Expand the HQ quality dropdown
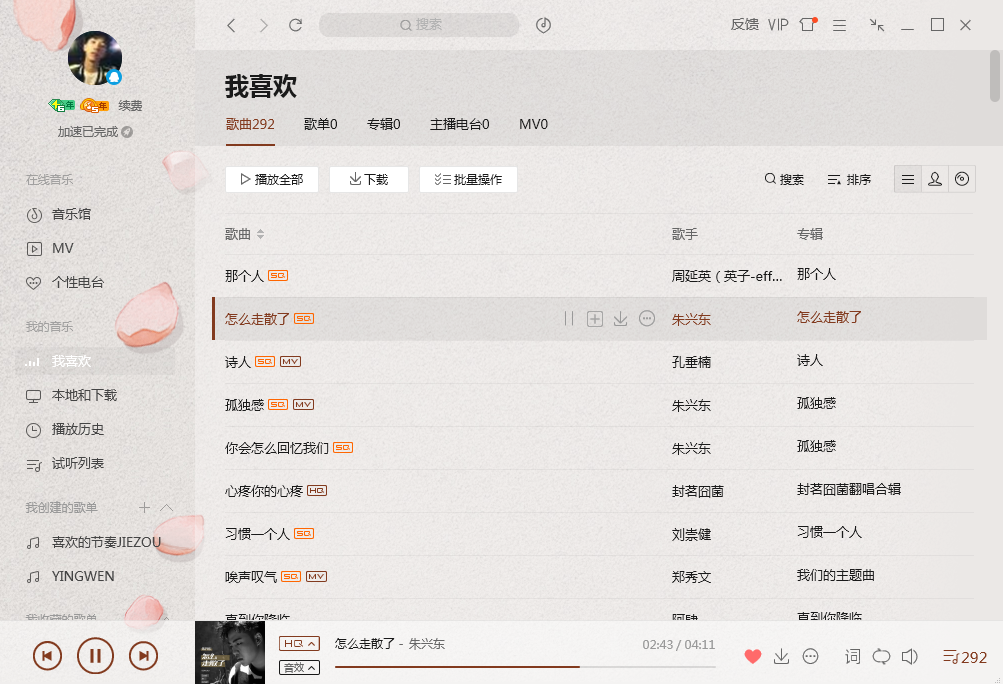Image resolution: width=1003 pixels, height=684 pixels. pyautogui.click(x=299, y=643)
